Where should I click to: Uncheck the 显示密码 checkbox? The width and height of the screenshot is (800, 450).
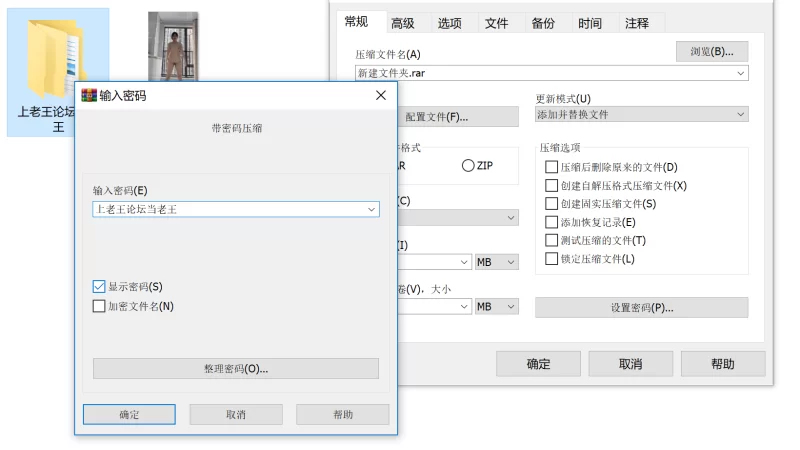point(99,287)
